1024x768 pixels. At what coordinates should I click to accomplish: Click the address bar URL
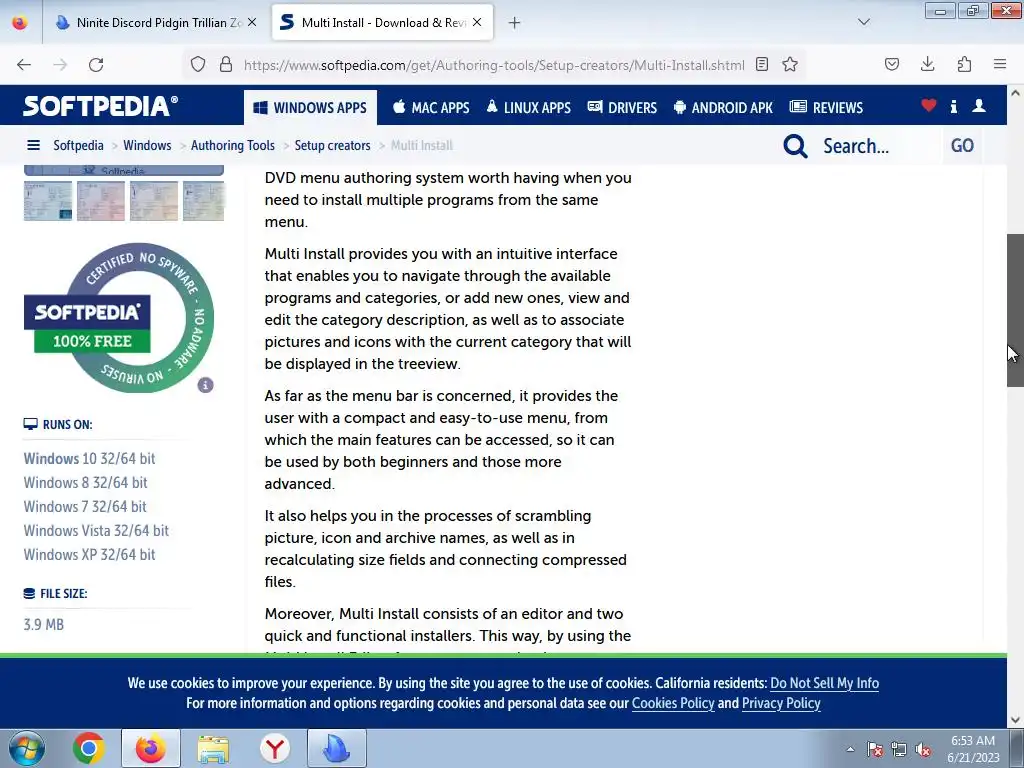494,65
